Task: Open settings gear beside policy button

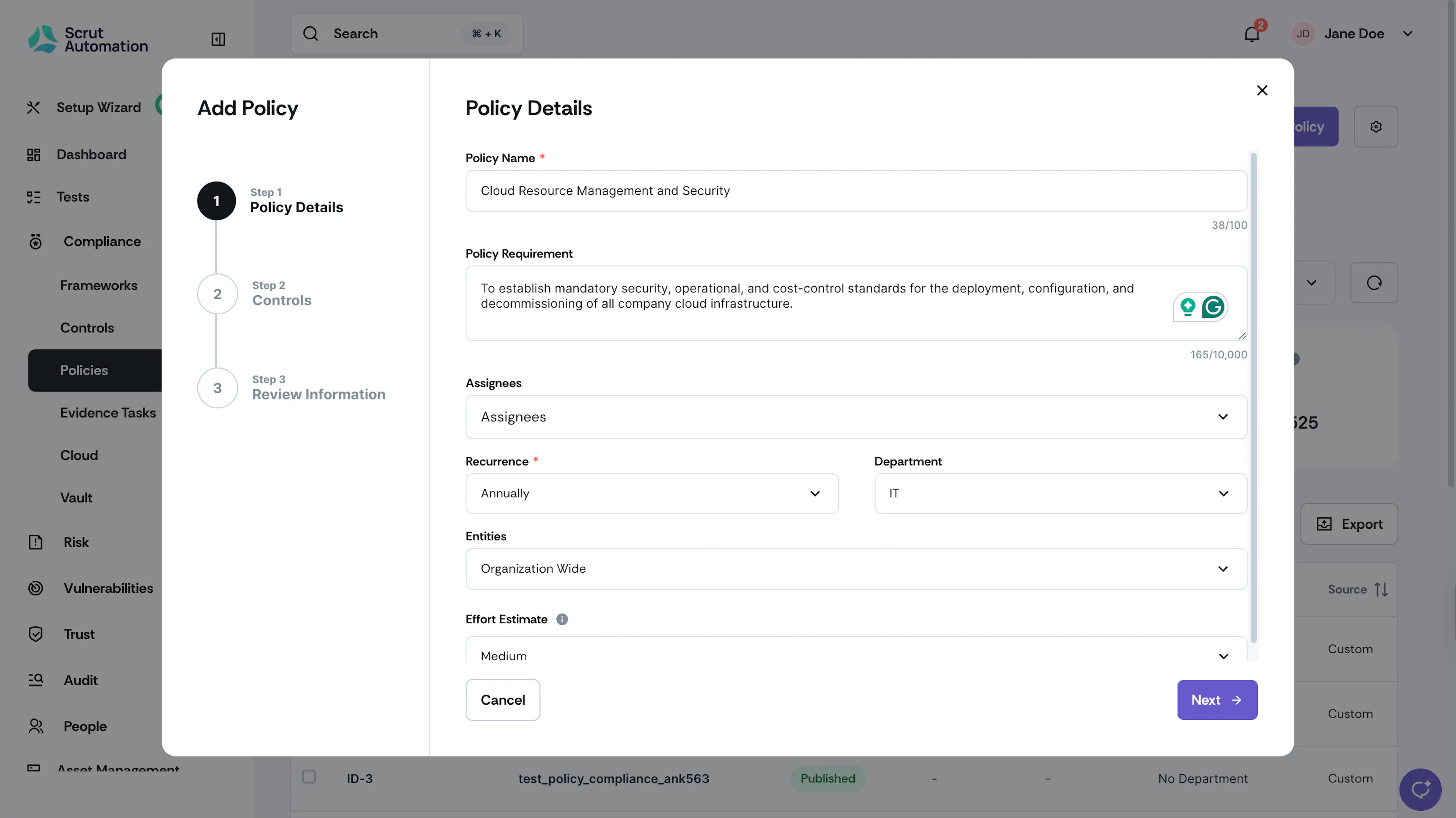Action: pos(1376,127)
